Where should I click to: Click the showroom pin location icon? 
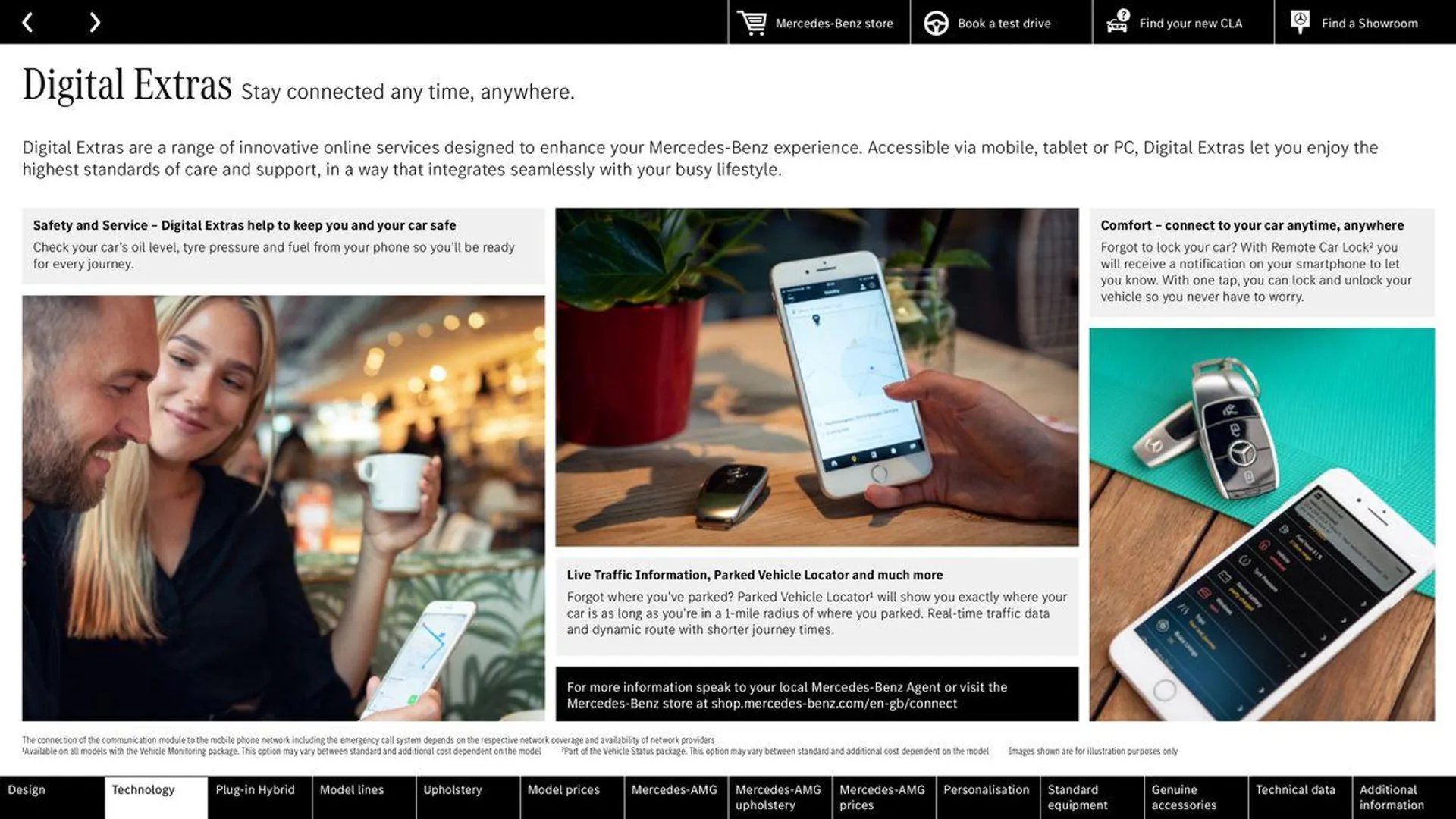point(1300,22)
